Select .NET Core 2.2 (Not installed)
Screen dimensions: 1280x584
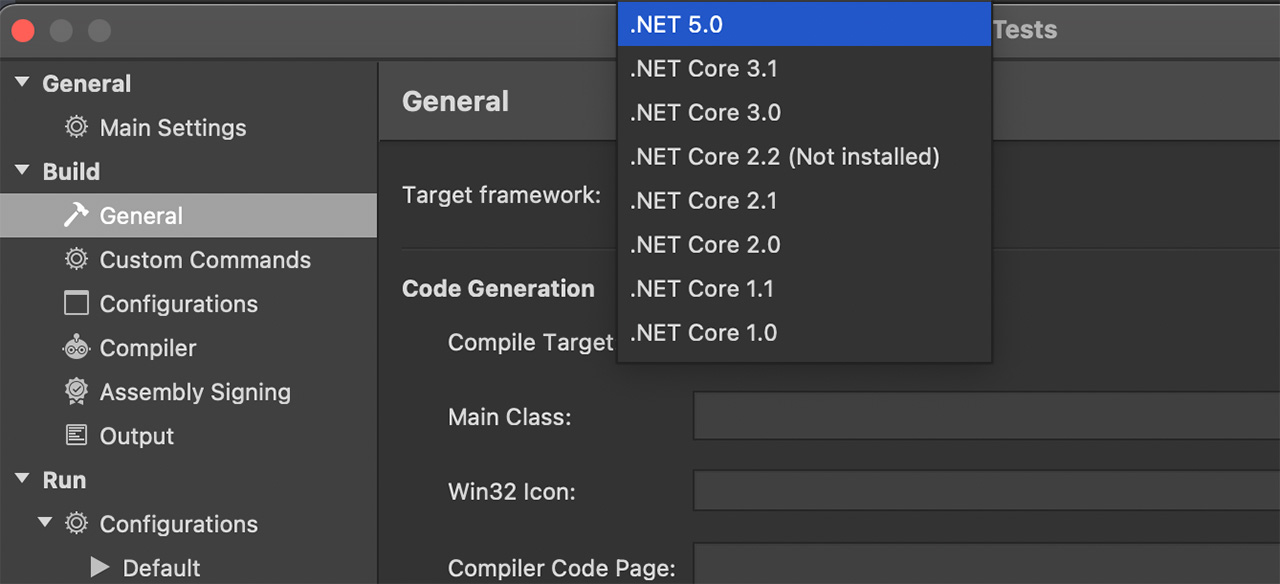pyautogui.click(x=805, y=157)
